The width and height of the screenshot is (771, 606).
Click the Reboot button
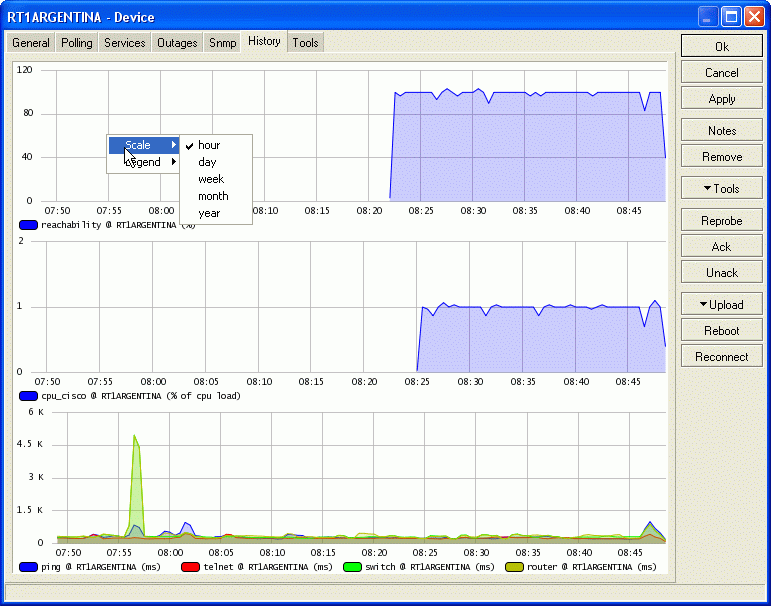click(x=721, y=331)
